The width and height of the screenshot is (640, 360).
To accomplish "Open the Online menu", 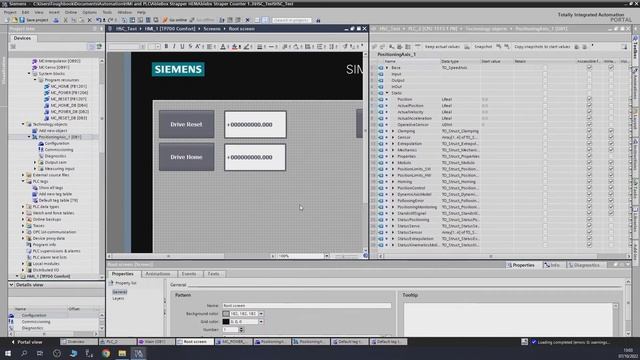I will click(71, 12).
